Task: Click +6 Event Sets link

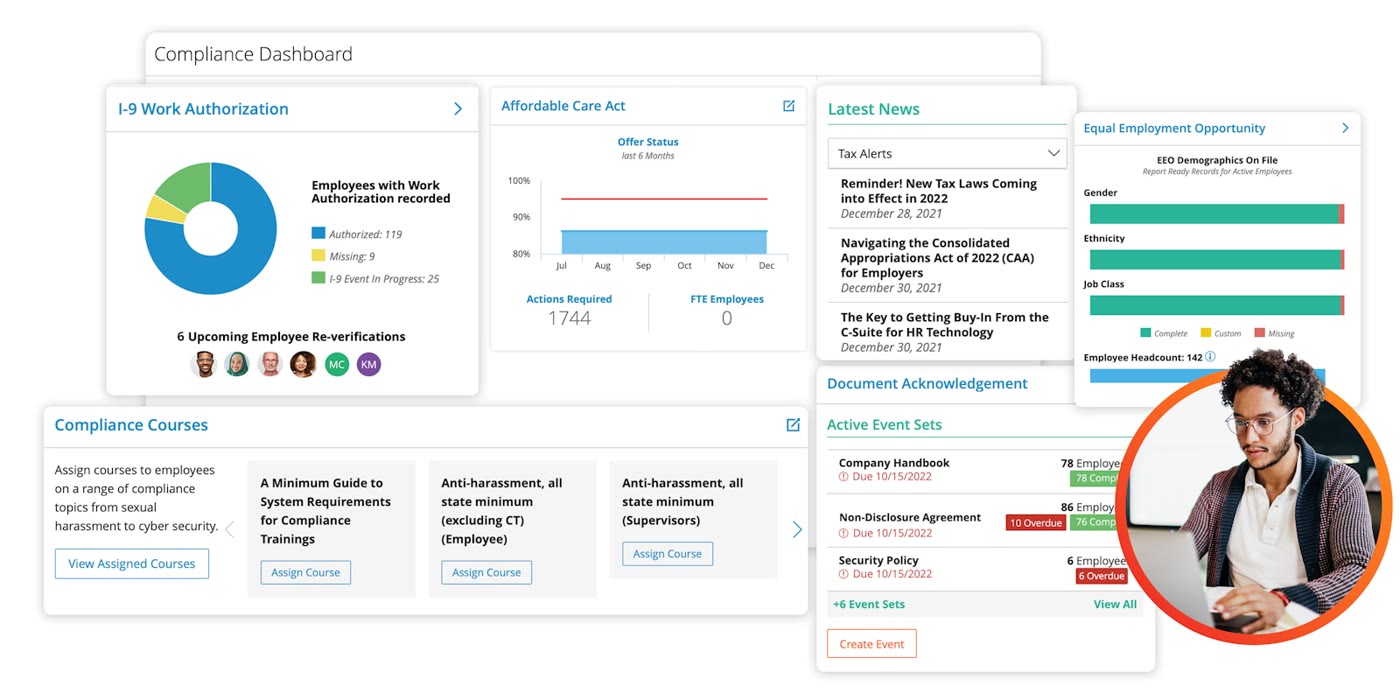Action: pos(869,604)
